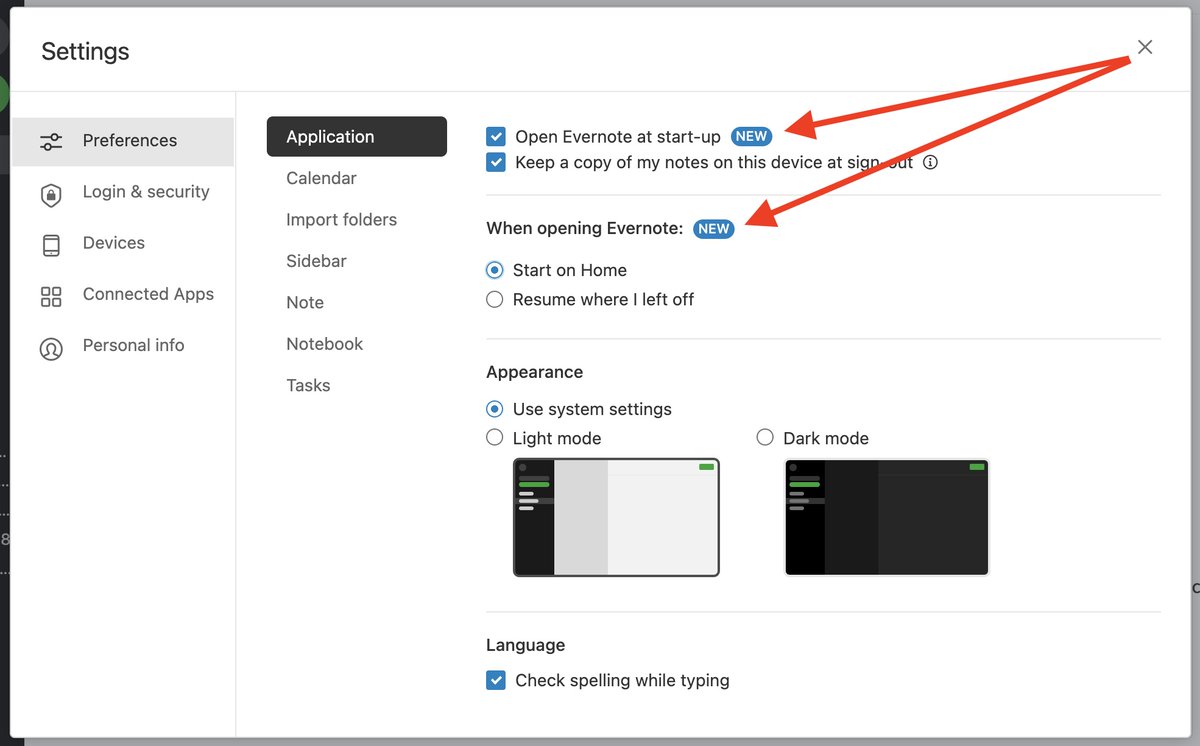The image size is (1200, 746).
Task: Open Import folders settings
Action: tap(341, 219)
